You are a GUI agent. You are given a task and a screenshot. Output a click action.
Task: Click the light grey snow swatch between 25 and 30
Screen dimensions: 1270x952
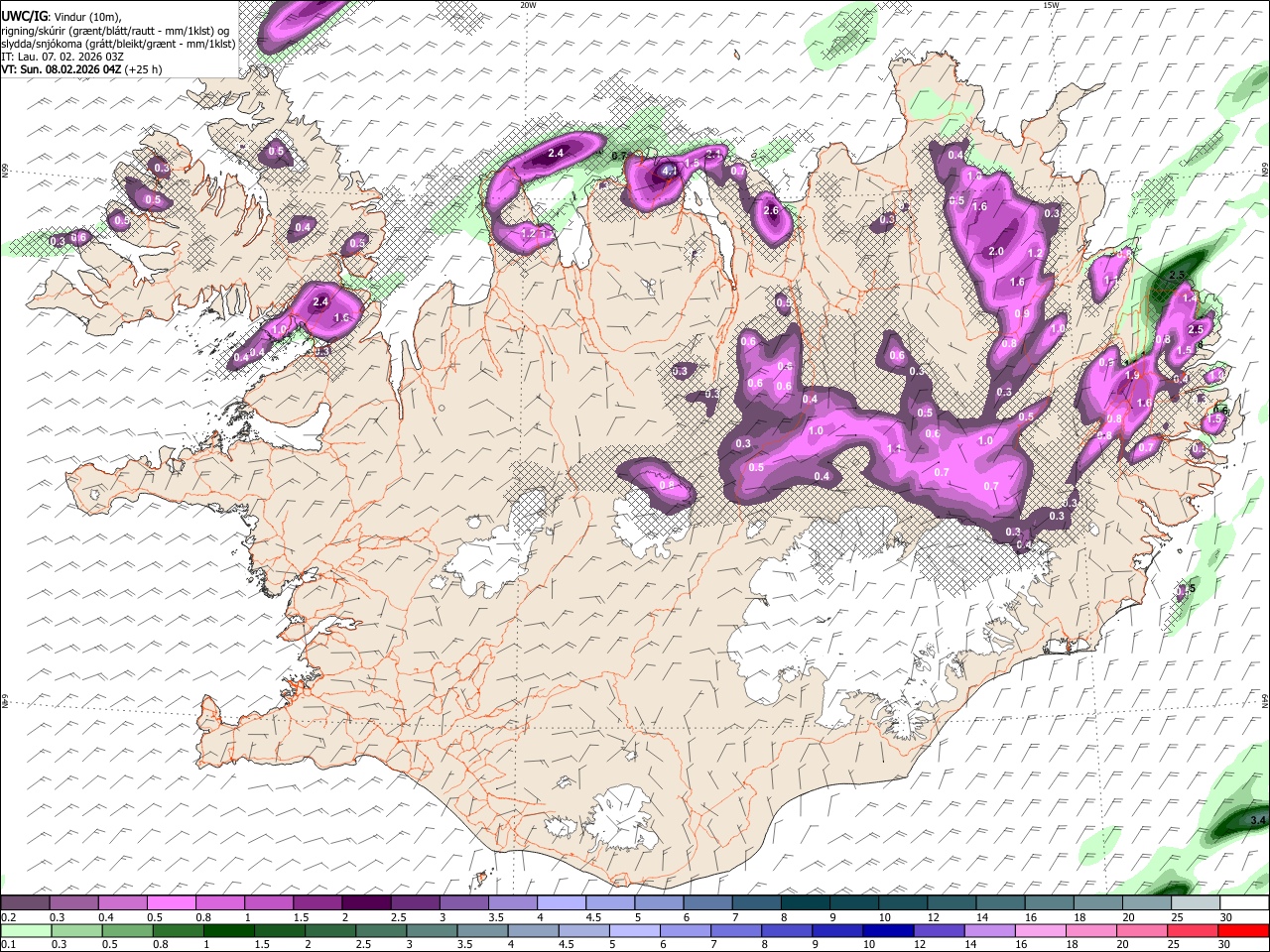(x=1196, y=903)
